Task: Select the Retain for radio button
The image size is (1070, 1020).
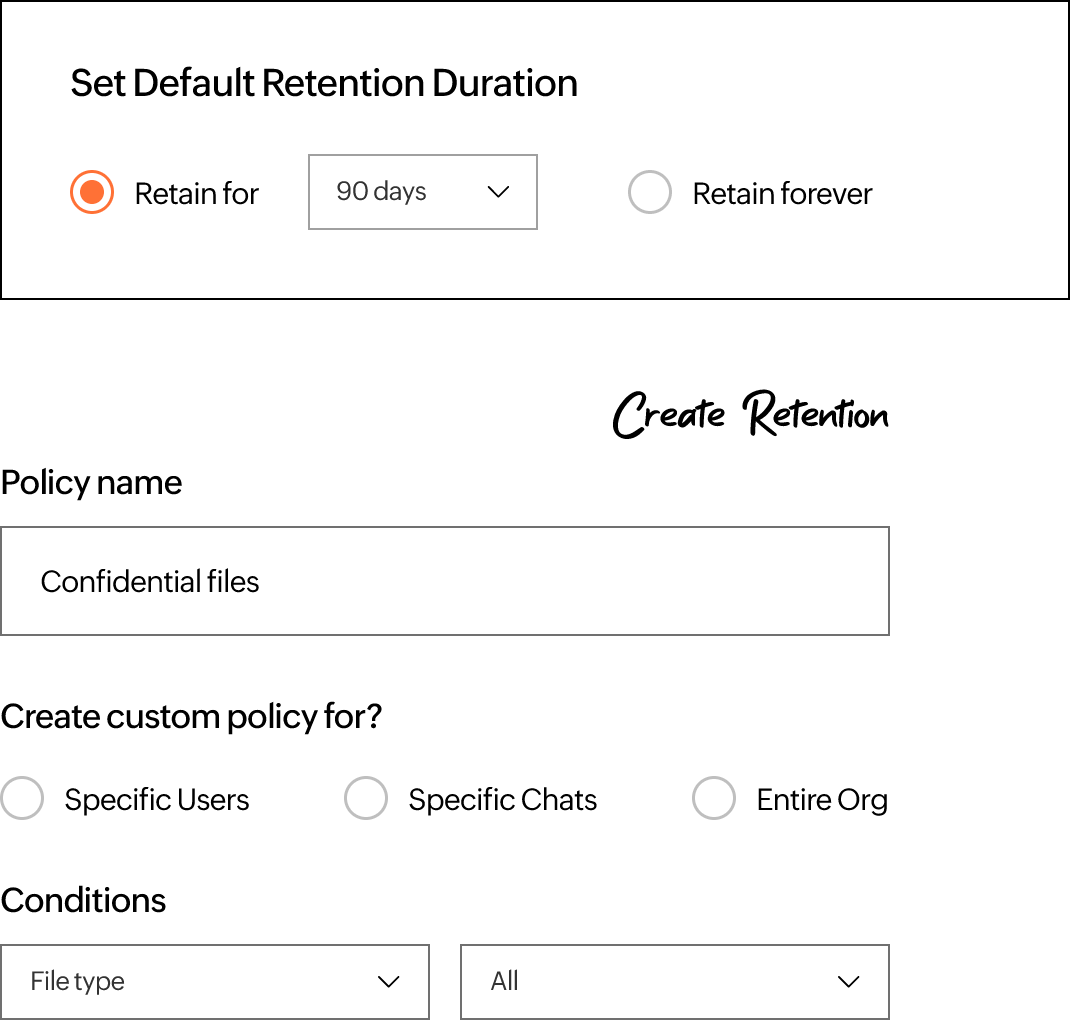Action: 92,192
